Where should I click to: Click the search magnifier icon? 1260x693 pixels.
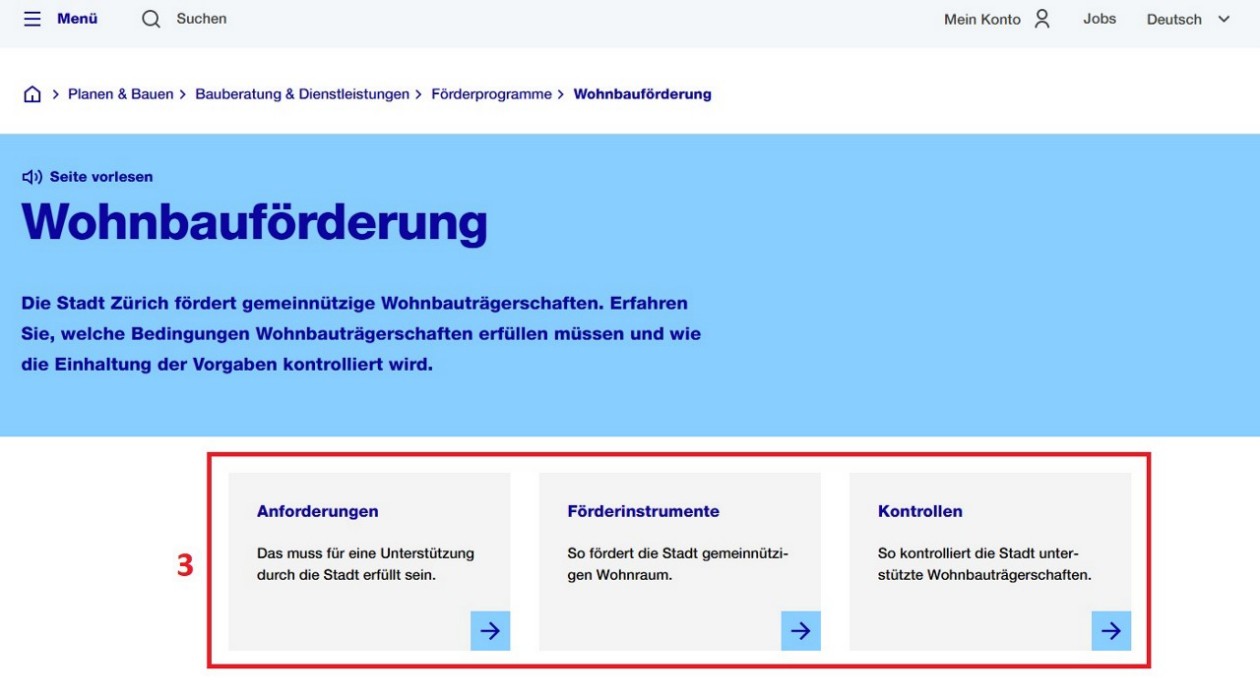click(x=151, y=19)
